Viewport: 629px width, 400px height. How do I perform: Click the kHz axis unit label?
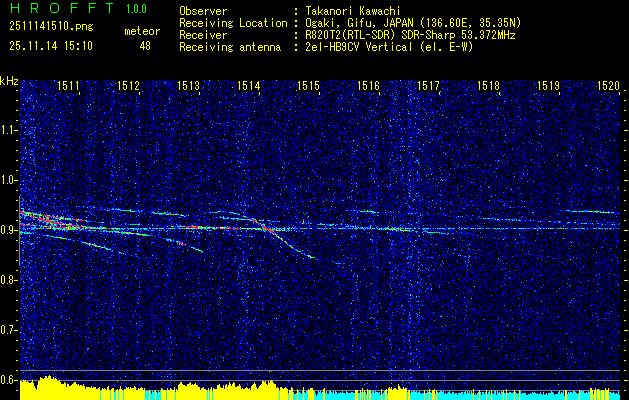[9, 80]
